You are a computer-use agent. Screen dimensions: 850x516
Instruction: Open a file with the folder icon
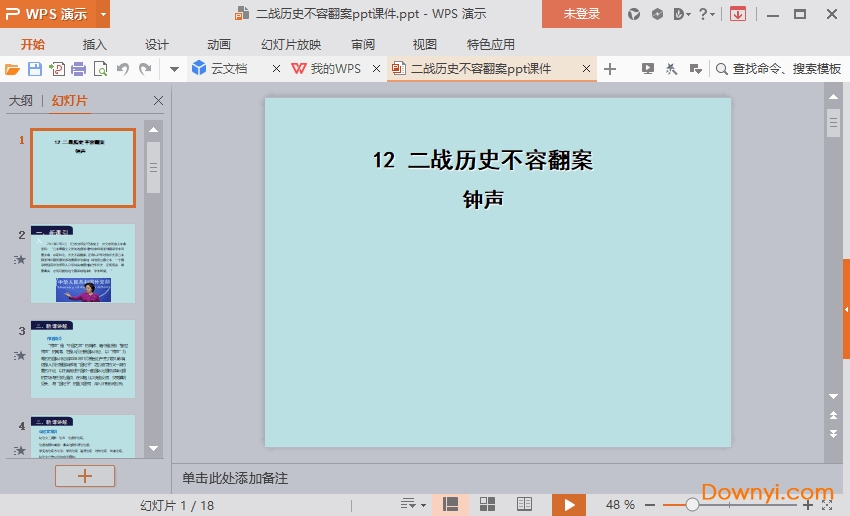click(12, 69)
